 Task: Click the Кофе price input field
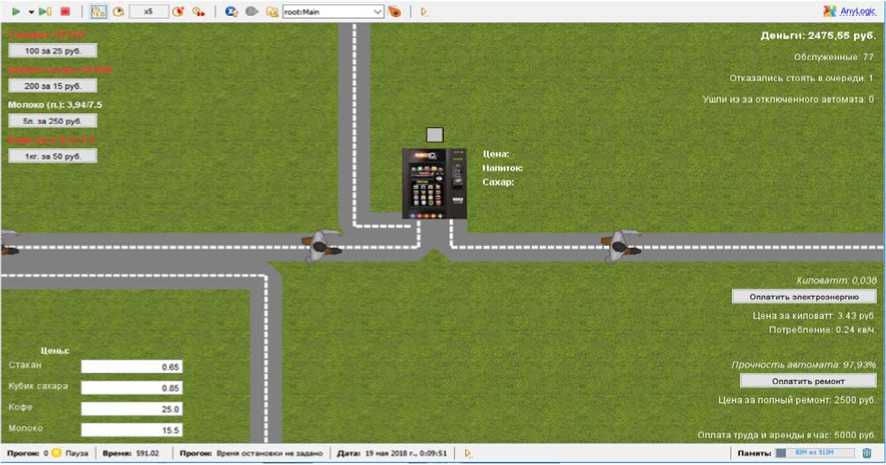(x=132, y=408)
